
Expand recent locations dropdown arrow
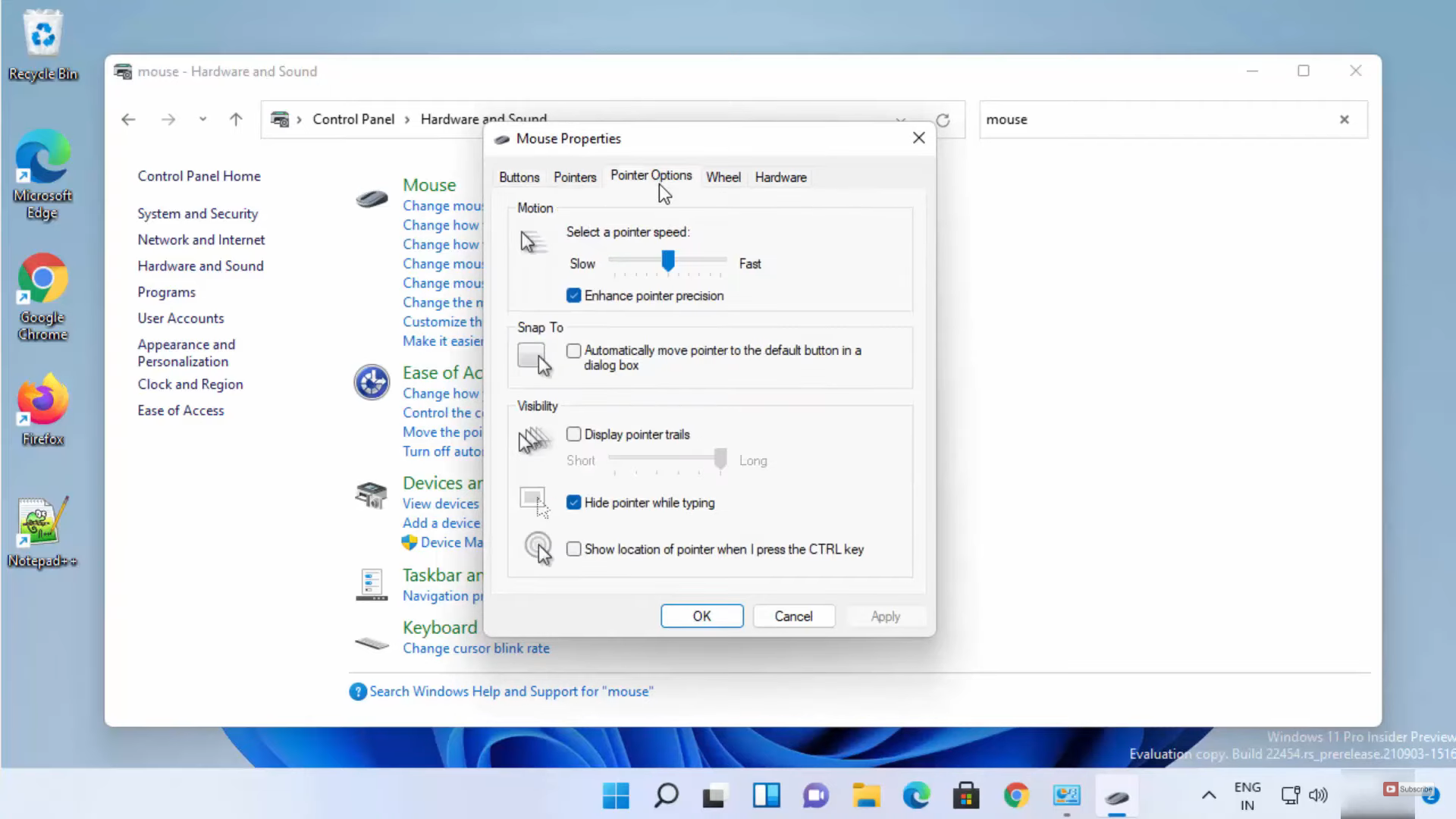coord(202,119)
